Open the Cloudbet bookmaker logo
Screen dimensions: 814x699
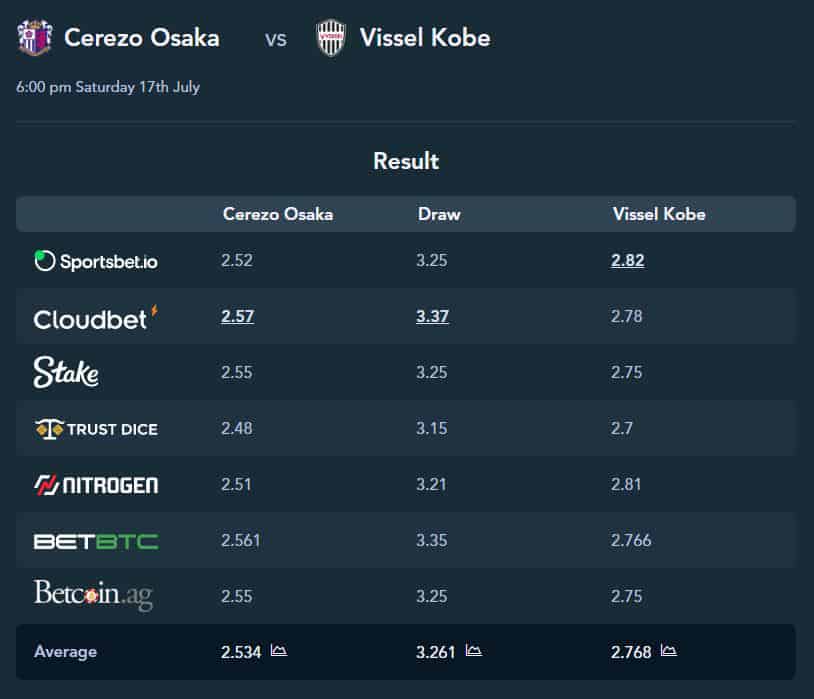pyautogui.click(x=96, y=318)
